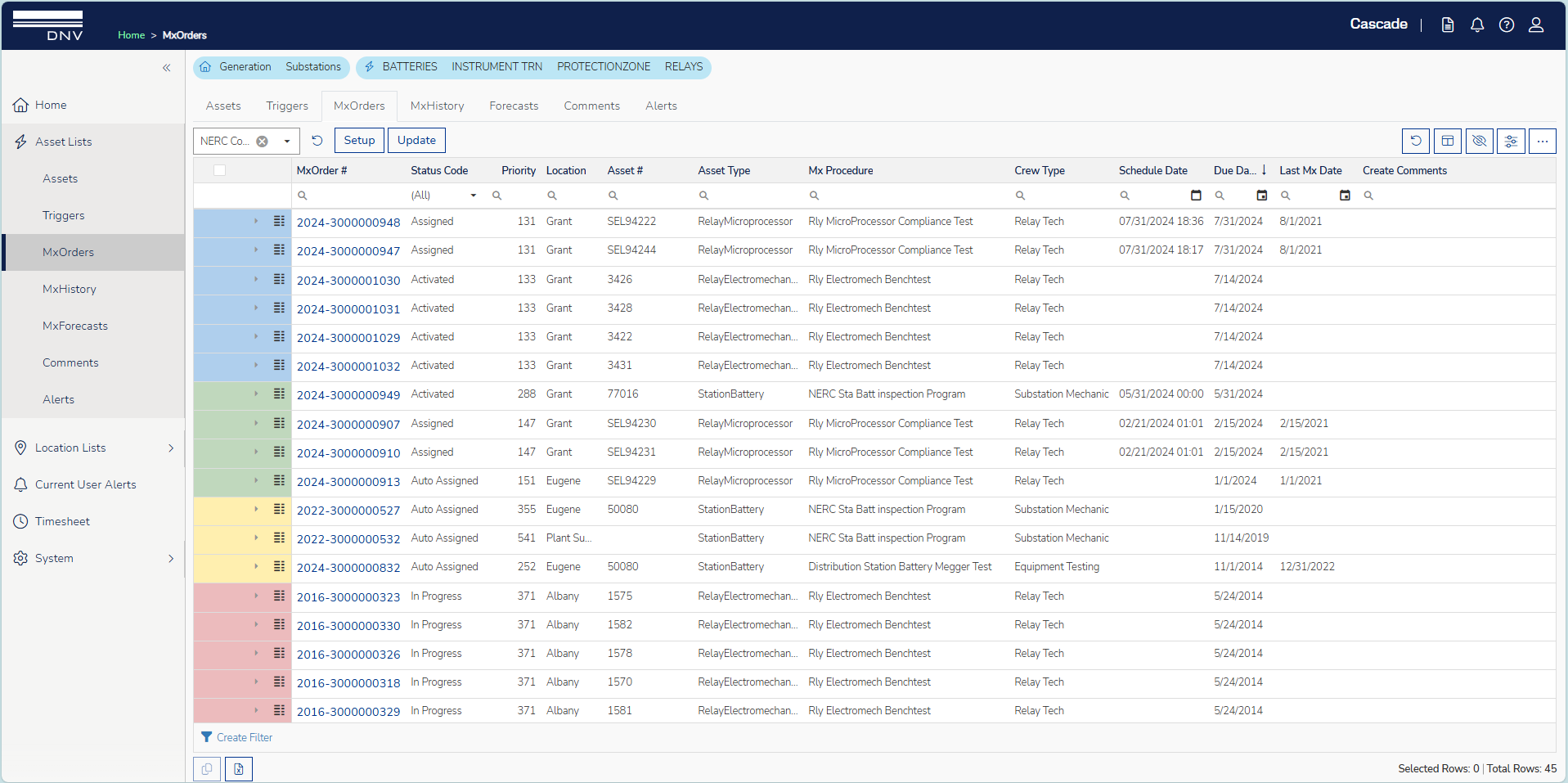Viewport: 1568px width, 783px height.
Task: Select row checkbox for order 2024-3000000948
Action: coord(219,221)
